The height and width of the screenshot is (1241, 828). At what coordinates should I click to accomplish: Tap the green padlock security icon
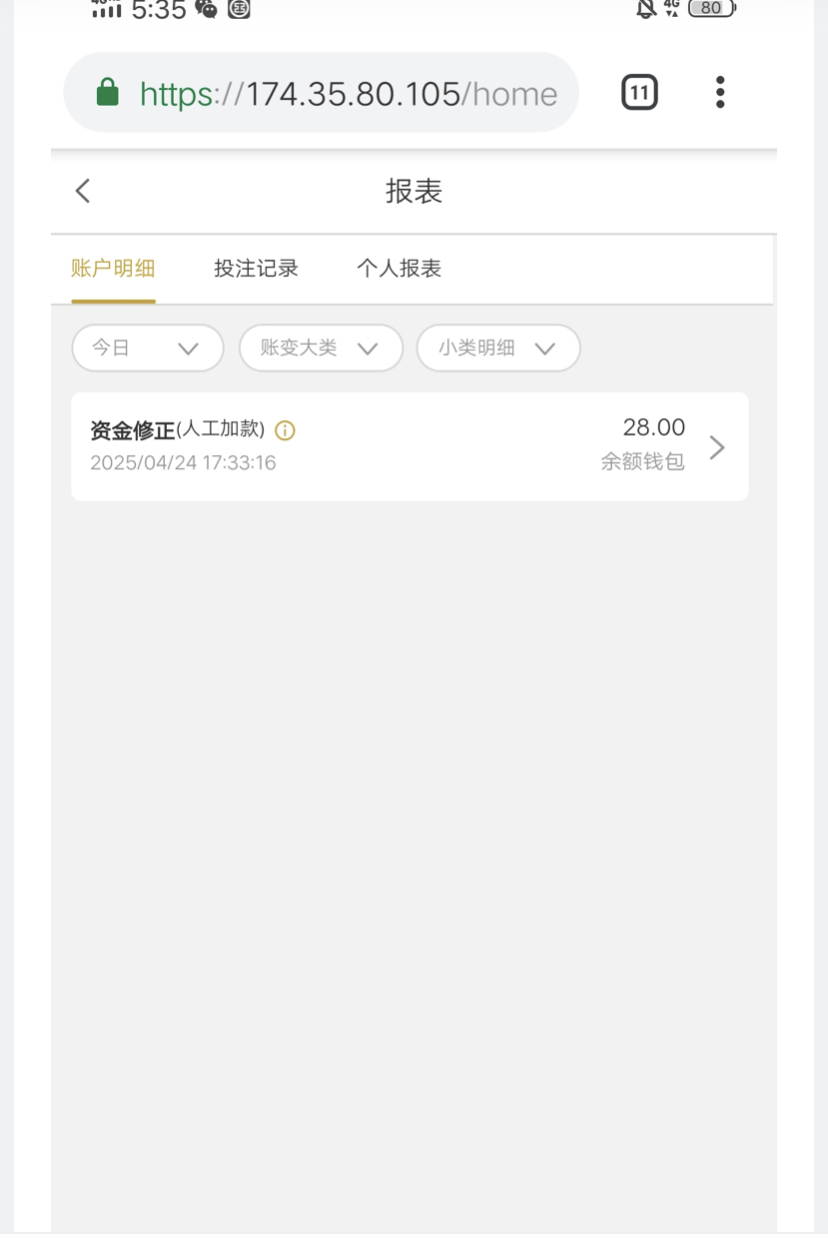tap(107, 93)
